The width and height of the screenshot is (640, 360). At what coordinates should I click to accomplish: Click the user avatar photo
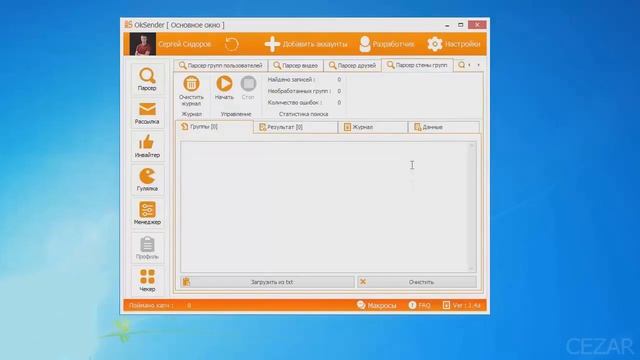click(142, 44)
